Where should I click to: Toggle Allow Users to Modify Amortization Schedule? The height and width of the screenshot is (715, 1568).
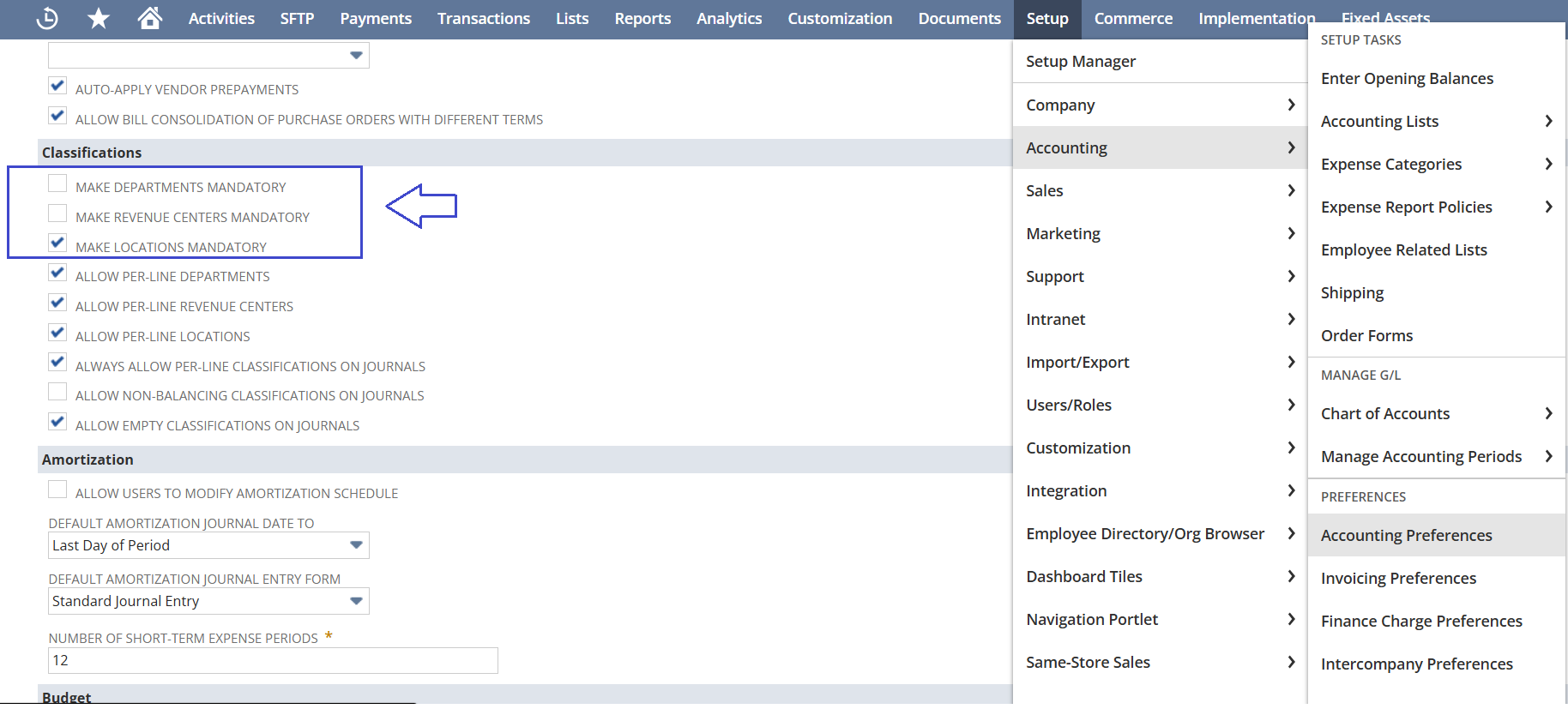57,490
